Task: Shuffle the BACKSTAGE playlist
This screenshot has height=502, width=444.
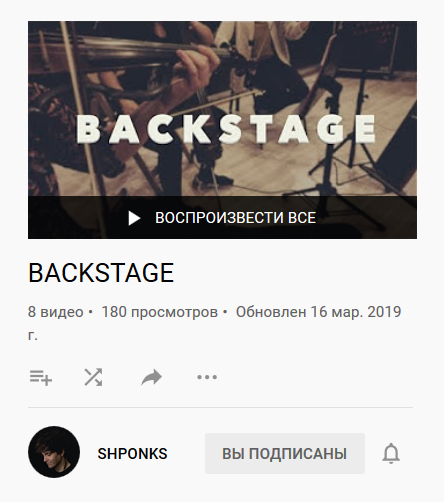Action: click(x=93, y=377)
